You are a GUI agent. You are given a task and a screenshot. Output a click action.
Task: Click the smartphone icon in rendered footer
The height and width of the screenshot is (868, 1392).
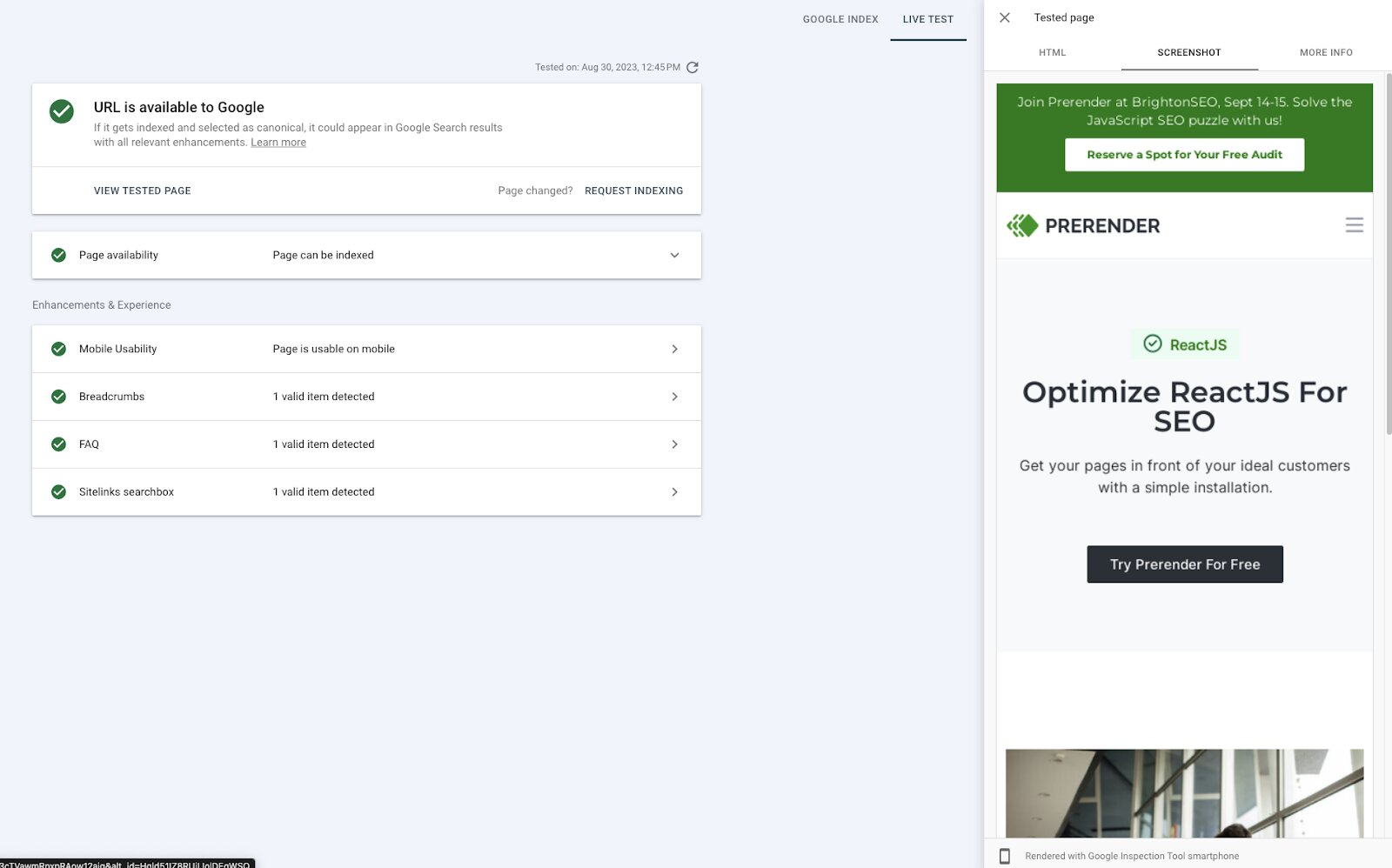(1004, 856)
